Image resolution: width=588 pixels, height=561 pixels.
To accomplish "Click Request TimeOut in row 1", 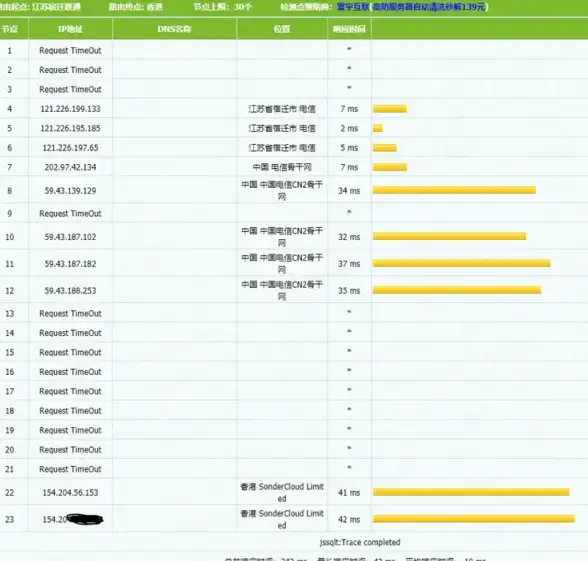I will tap(70, 51).
